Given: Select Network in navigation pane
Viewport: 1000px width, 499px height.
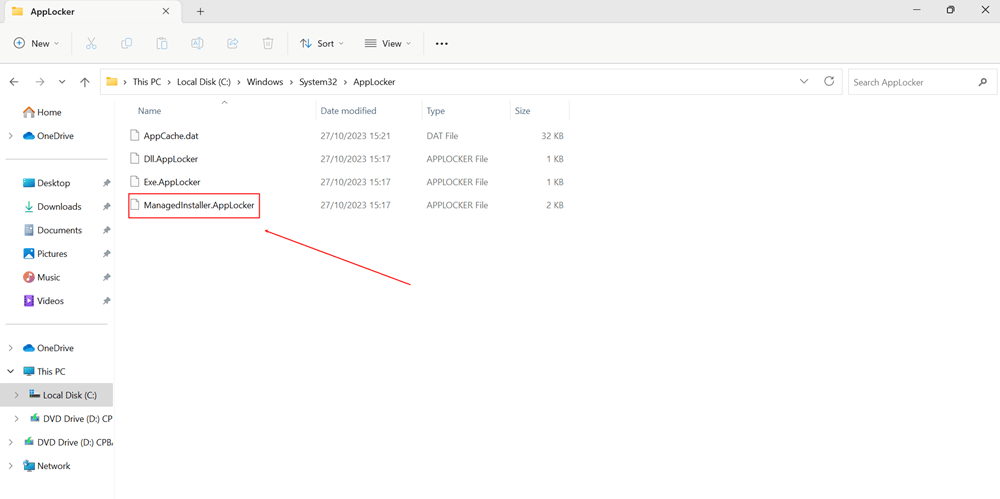Looking at the screenshot, I should pos(54,466).
